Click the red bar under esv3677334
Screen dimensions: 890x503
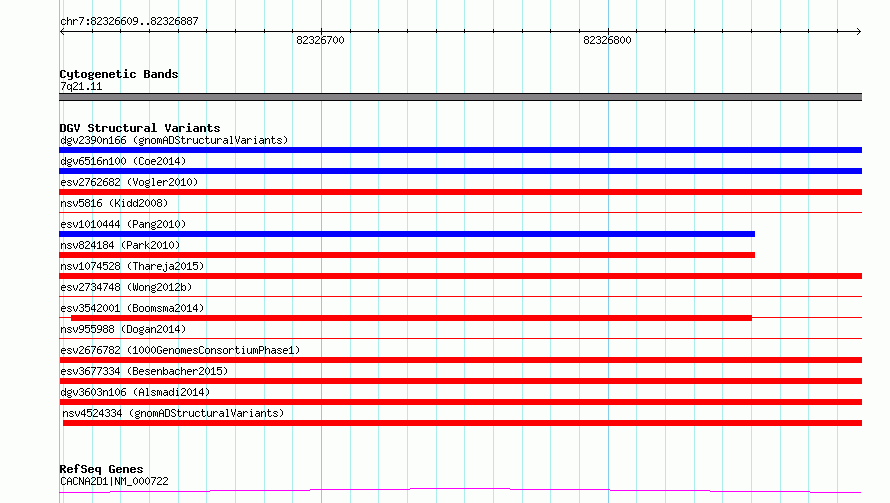coord(460,381)
